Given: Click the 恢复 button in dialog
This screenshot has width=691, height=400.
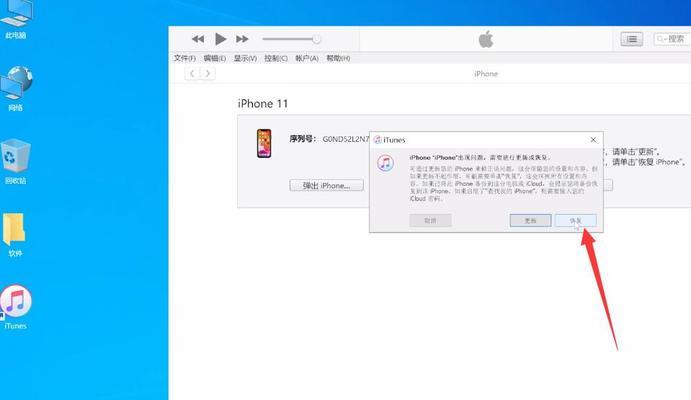Looking at the screenshot, I should click(576, 220).
